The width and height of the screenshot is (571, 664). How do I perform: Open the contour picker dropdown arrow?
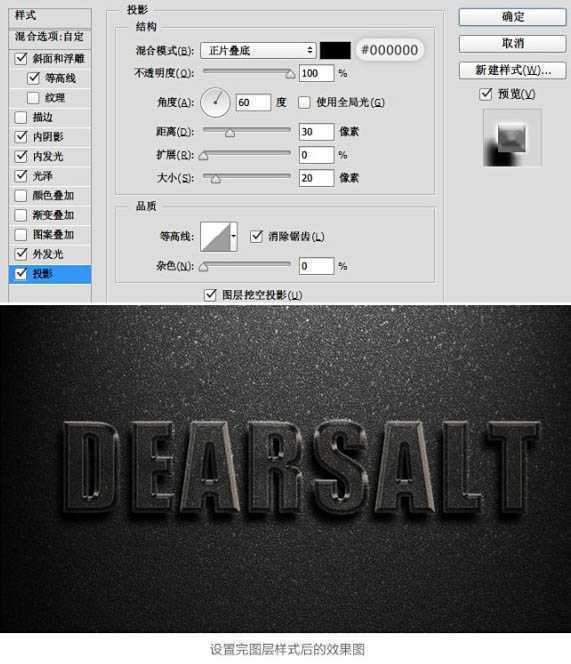tap(233, 236)
